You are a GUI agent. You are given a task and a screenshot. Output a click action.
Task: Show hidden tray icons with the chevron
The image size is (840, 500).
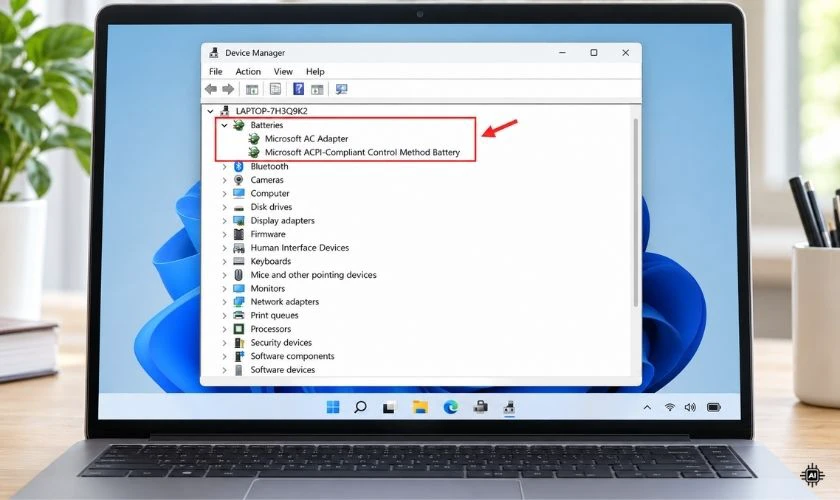pos(647,407)
